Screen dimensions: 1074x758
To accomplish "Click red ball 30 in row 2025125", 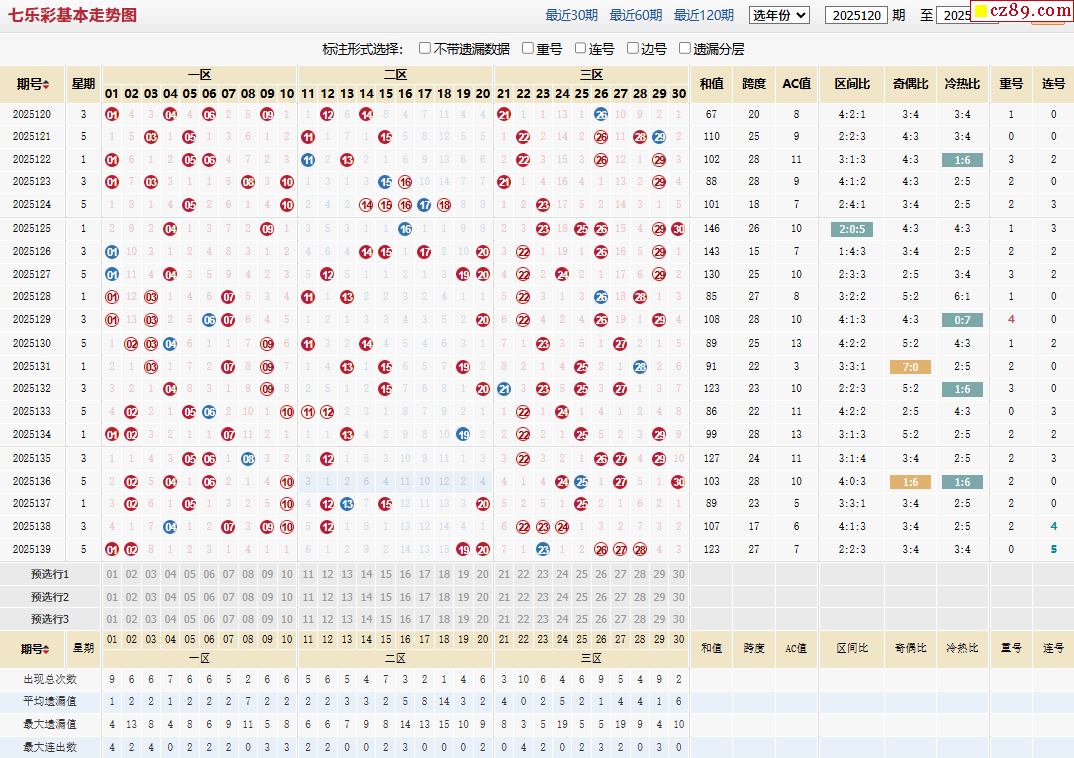I will 678,229.
